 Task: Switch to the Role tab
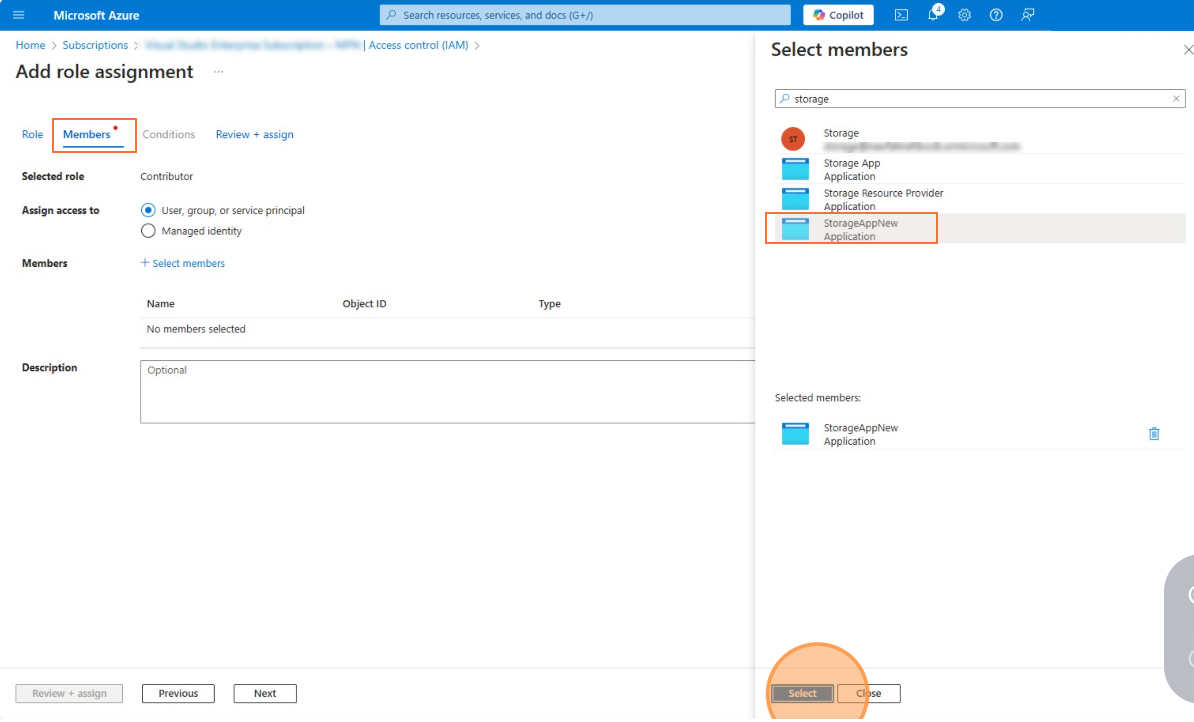click(33, 135)
